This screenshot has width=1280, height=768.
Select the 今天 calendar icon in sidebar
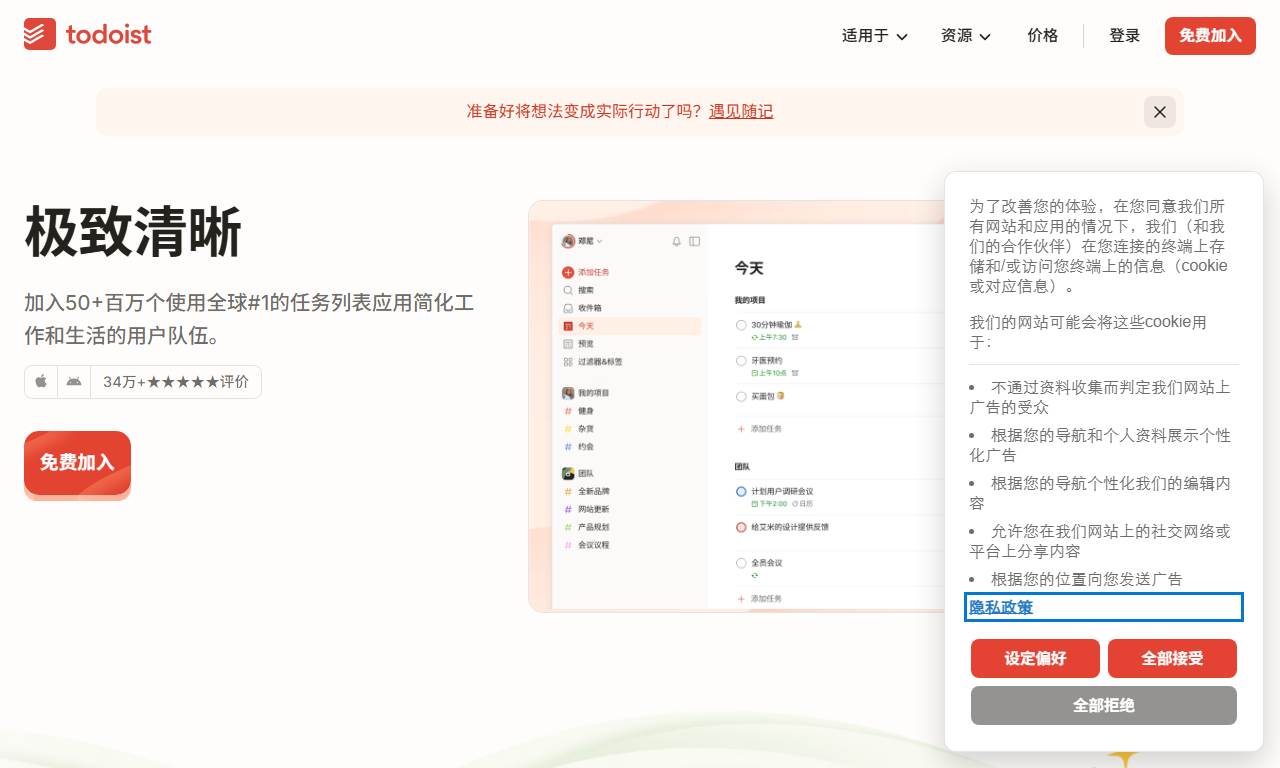click(x=568, y=326)
